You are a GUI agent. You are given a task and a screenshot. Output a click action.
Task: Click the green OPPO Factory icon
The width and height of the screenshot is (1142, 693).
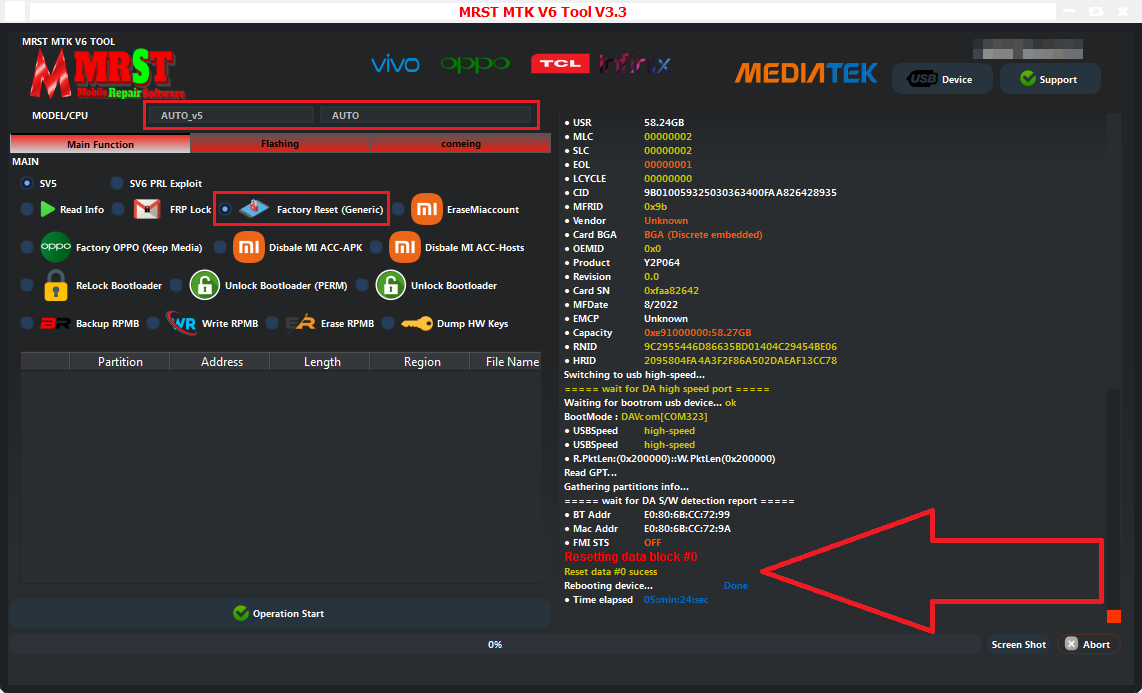(x=56, y=248)
